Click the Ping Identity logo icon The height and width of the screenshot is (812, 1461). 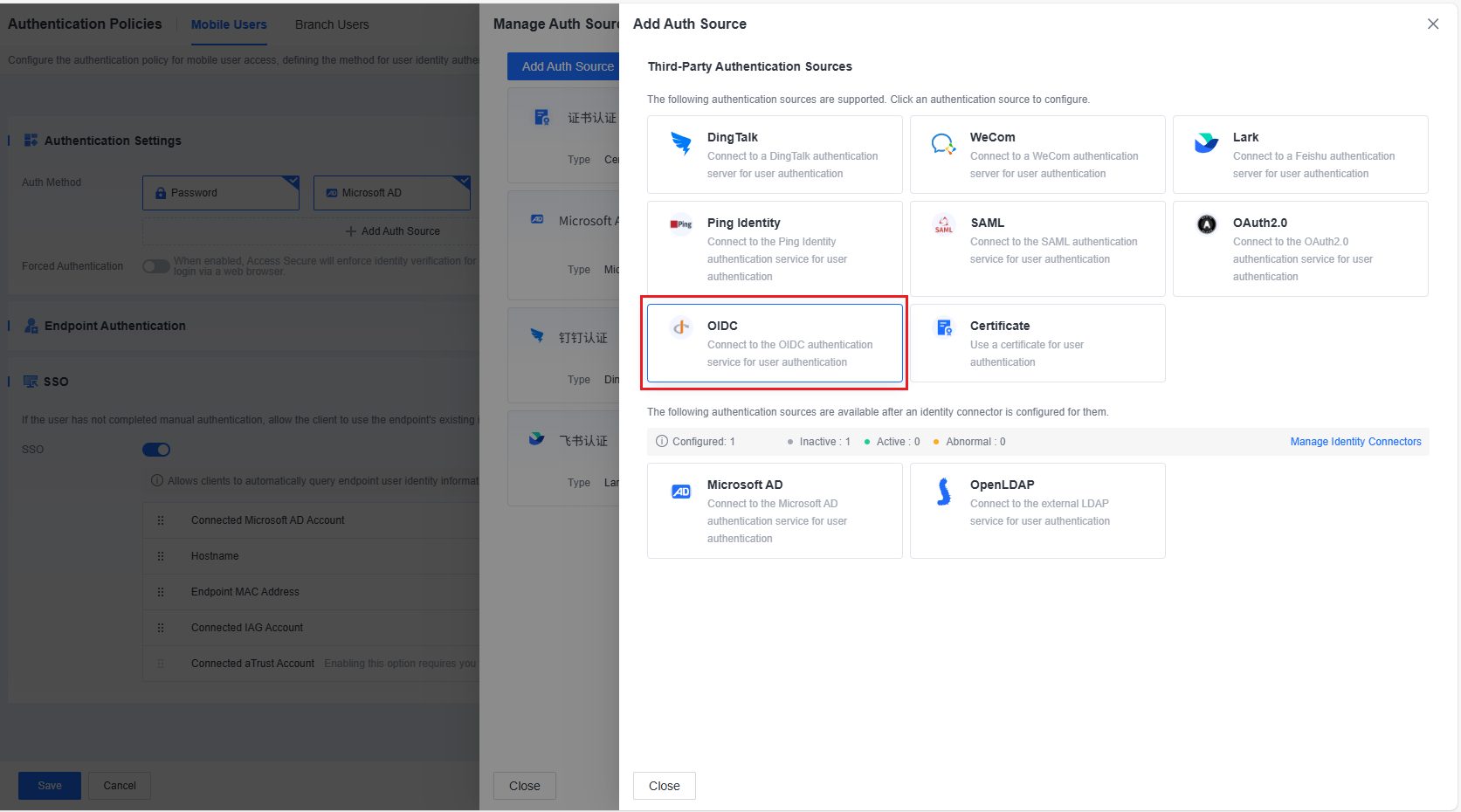click(x=681, y=224)
